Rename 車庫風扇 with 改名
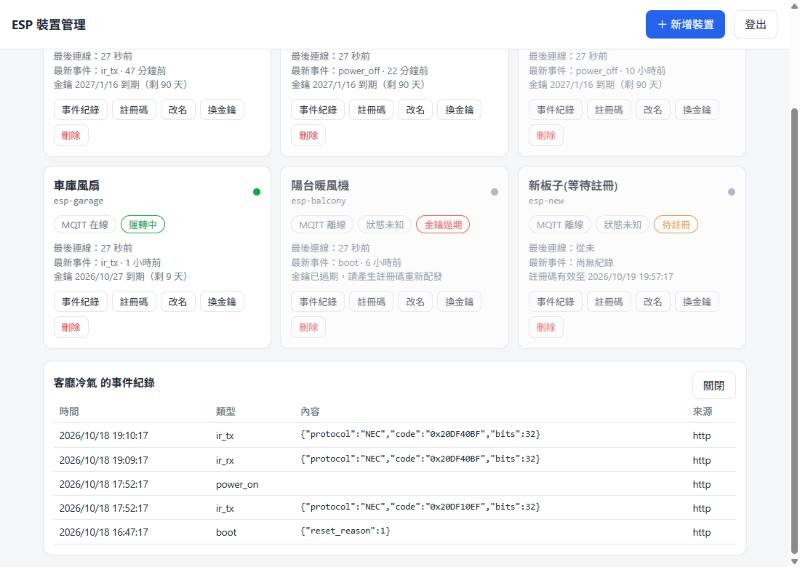This screenshot has width=800, height=567. (178, 302)
